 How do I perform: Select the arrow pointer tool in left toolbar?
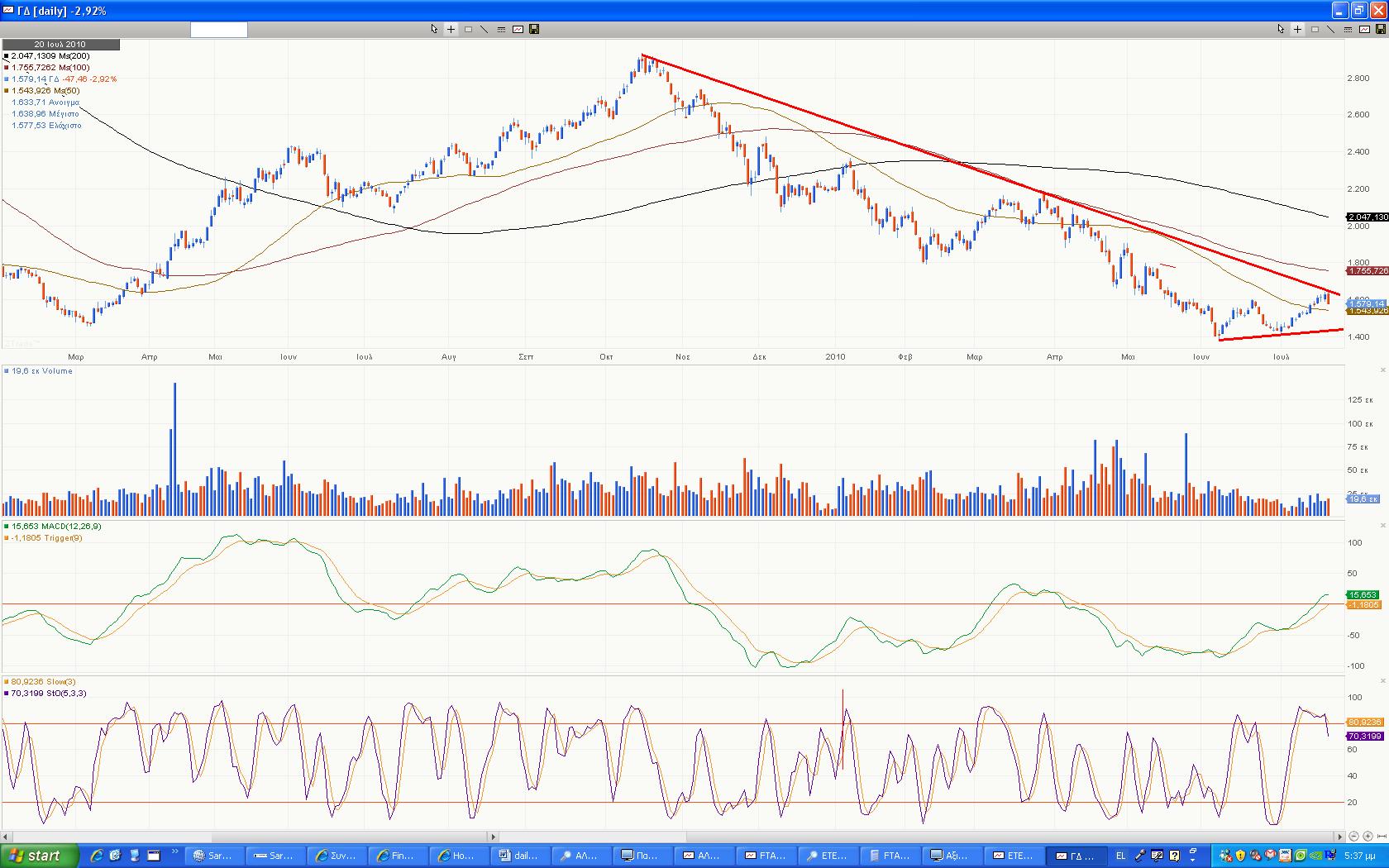point(434,29)
